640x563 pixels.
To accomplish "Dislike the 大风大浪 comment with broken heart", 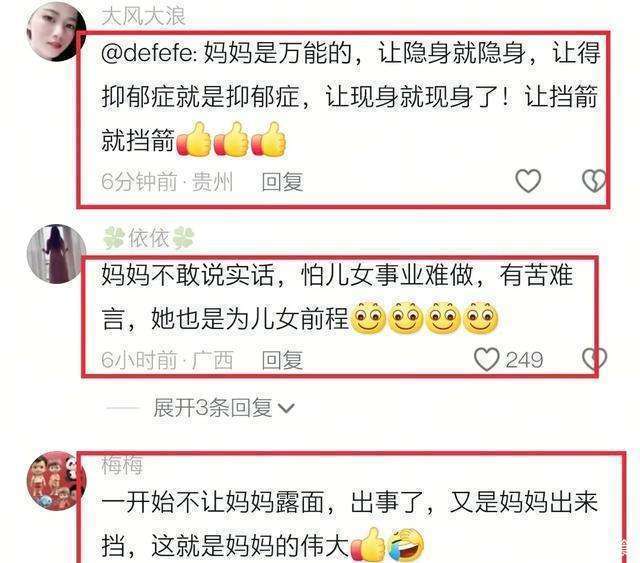I will tap(594, 180).
